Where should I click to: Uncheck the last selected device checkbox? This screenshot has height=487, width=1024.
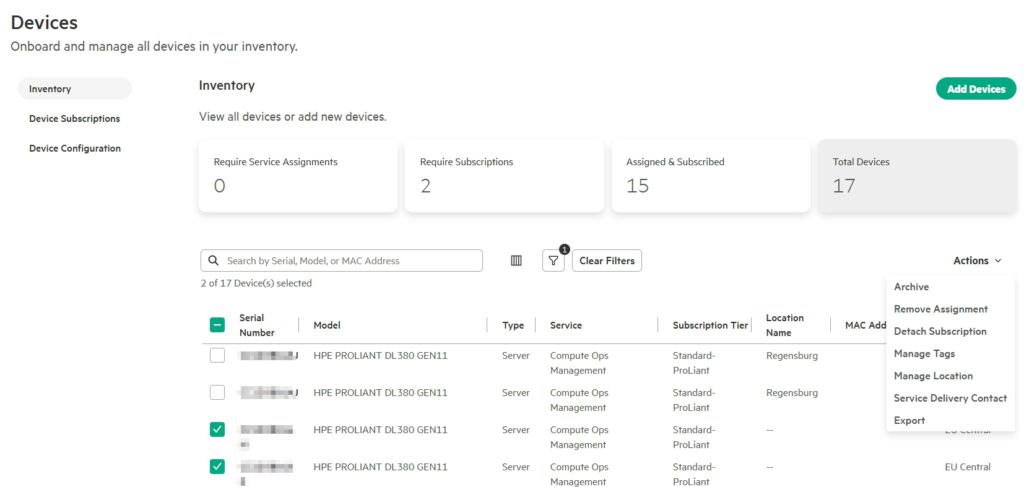(217, 467)
